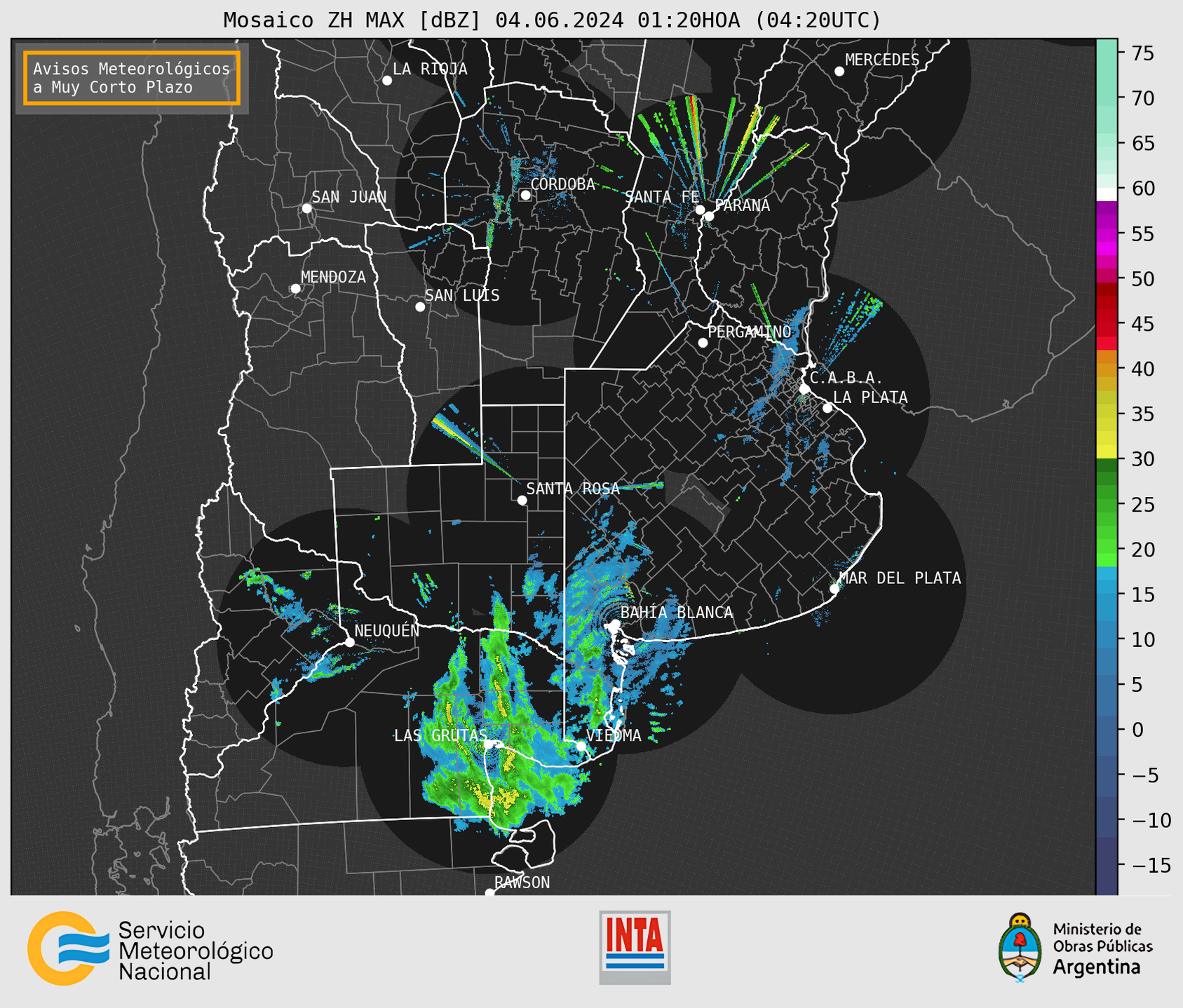Click the Servicio Meteorológico Nacional logo
Image resolution: width=1183 pixels, height=1008 pixels.
point(150,948)
